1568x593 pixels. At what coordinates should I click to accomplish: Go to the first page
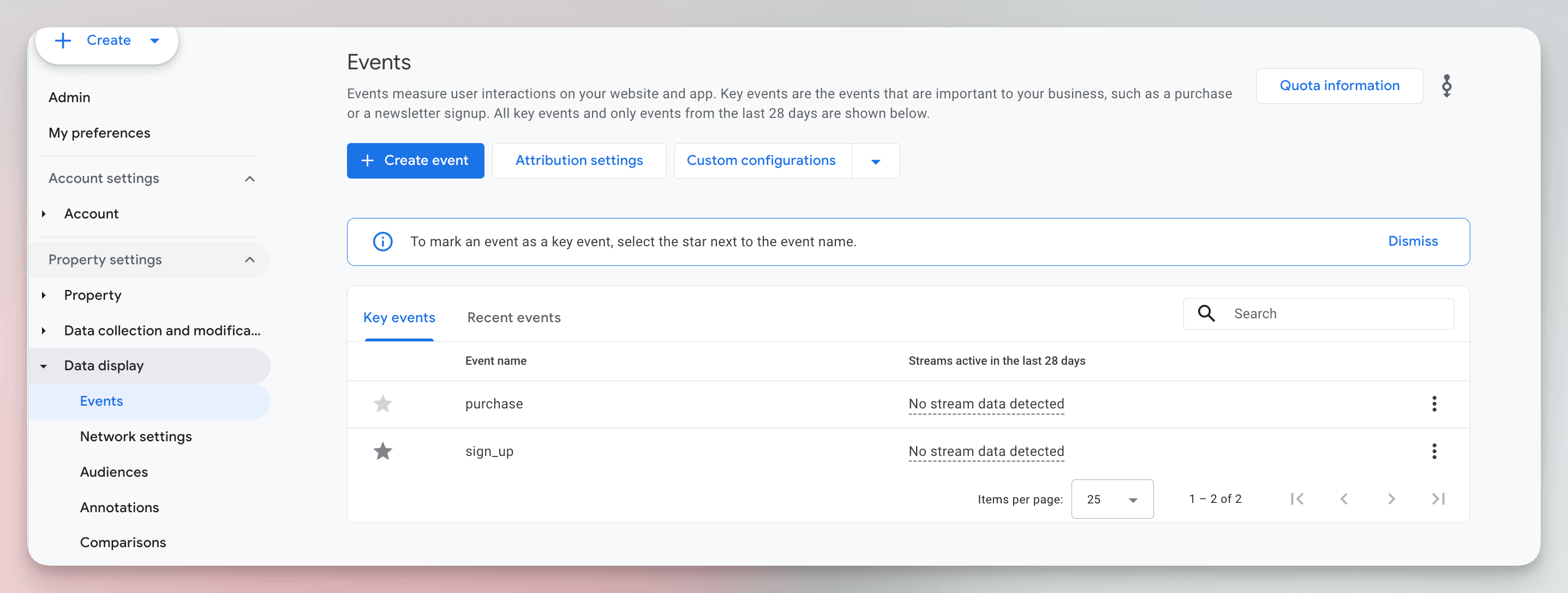tap(1296, 499)
